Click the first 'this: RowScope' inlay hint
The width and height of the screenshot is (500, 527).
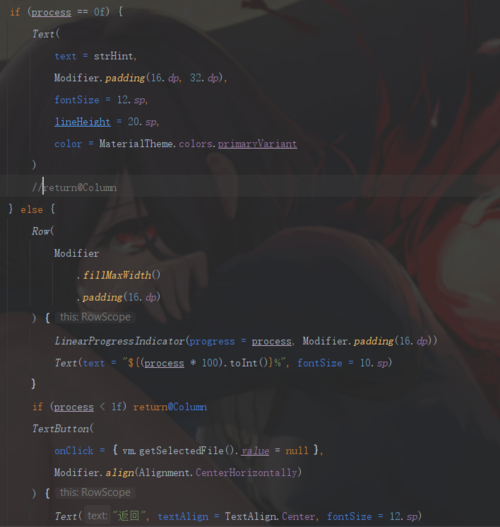coord(95,317)
